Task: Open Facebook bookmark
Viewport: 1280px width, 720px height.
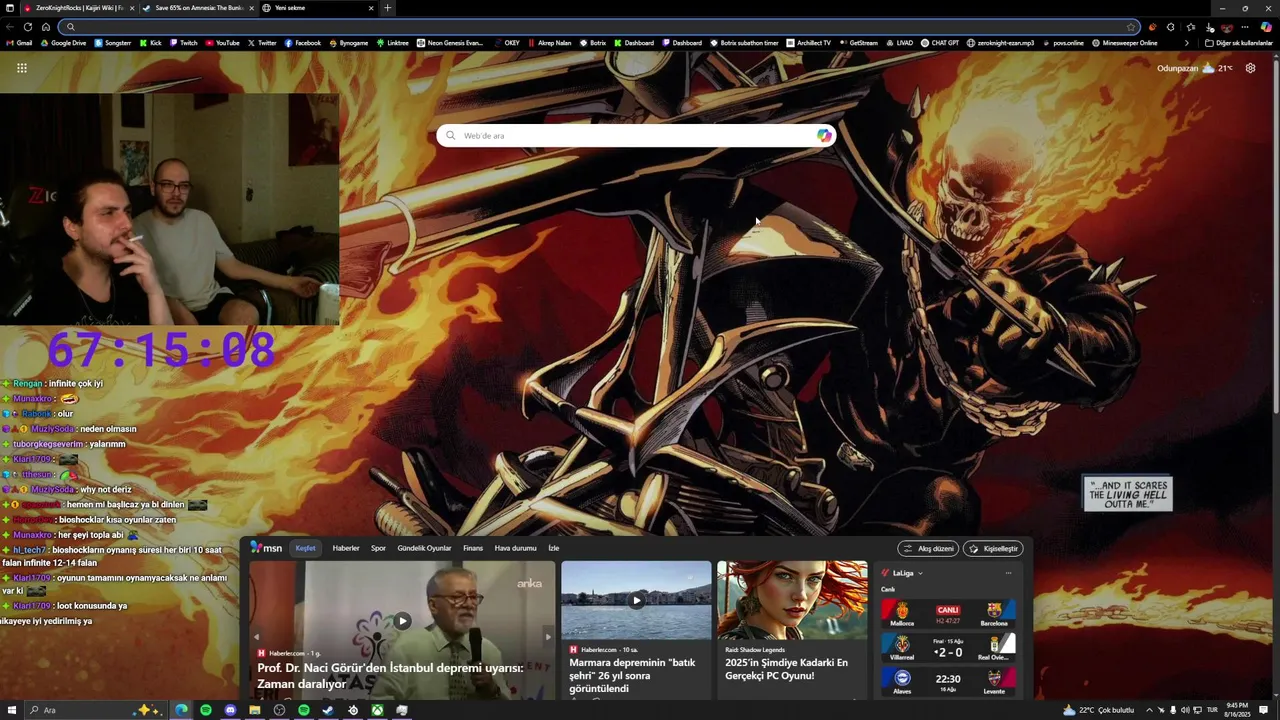Action: click(x=303, y=43)
